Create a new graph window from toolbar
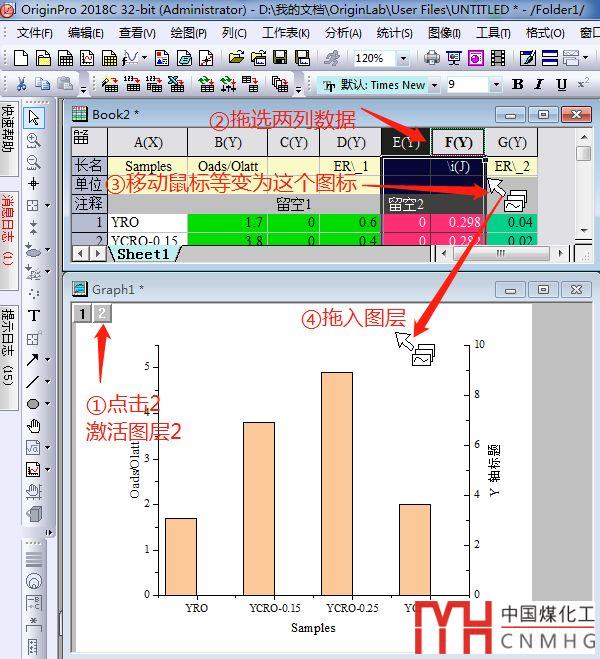The height and width of the screenshot is (659, 600). pos(87,58)
